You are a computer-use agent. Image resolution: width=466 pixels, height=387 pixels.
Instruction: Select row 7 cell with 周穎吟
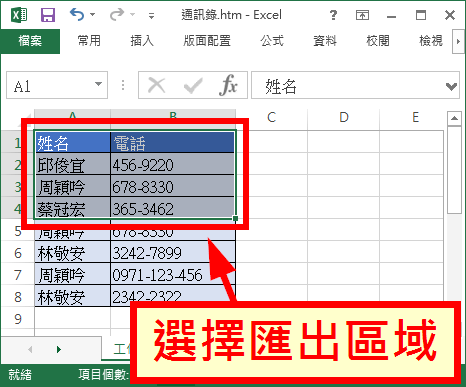click(x=73, y=275)
